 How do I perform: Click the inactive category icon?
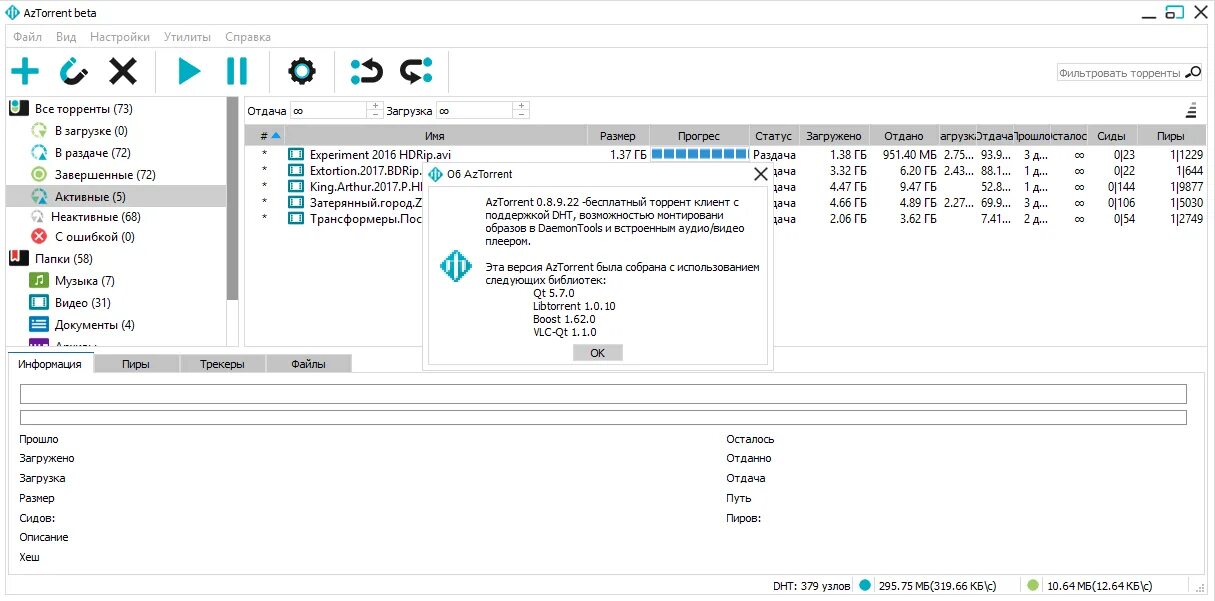39,216
